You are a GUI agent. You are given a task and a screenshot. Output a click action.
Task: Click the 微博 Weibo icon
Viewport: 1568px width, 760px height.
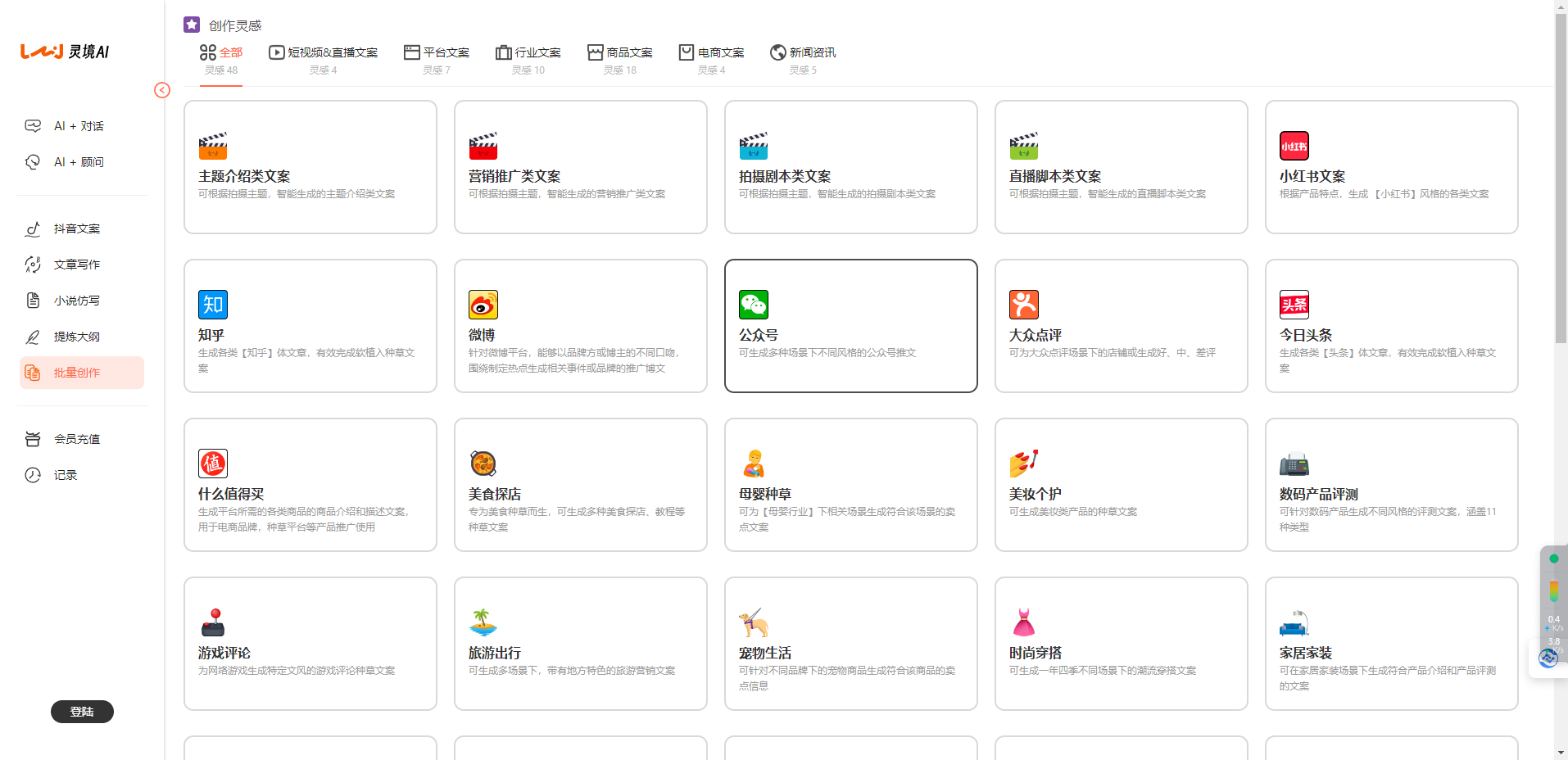(x=483, y=304)
